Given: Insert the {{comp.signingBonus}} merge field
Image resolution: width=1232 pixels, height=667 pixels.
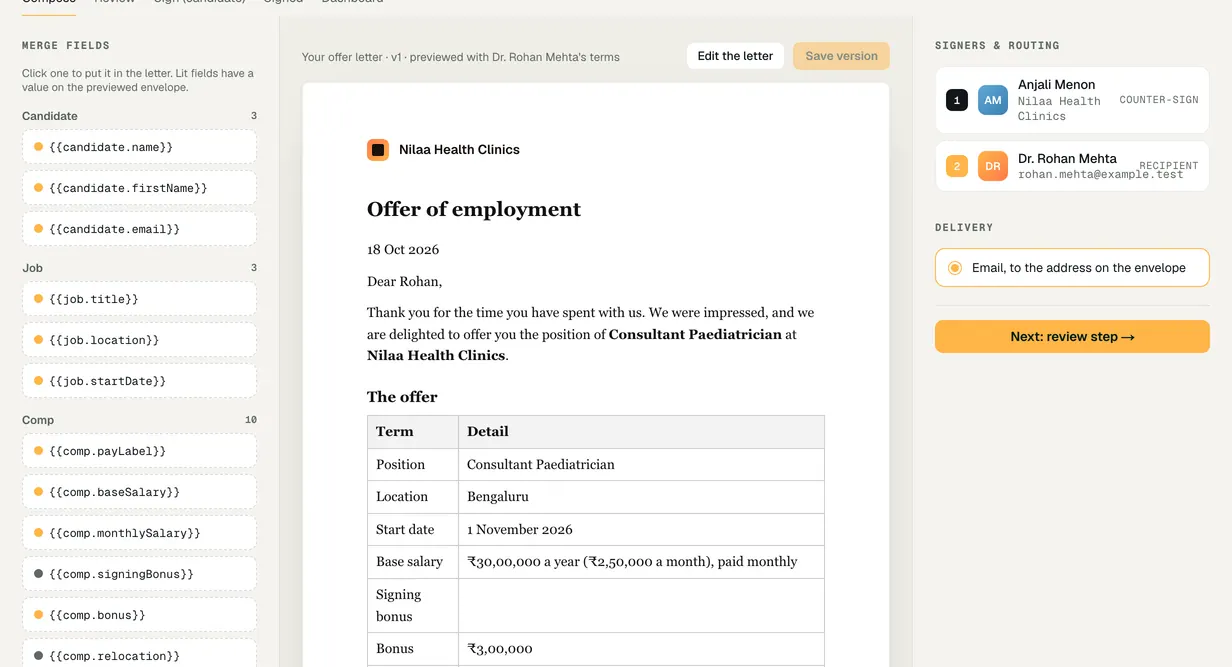Looking at the screenshot, I should (139, 574).
